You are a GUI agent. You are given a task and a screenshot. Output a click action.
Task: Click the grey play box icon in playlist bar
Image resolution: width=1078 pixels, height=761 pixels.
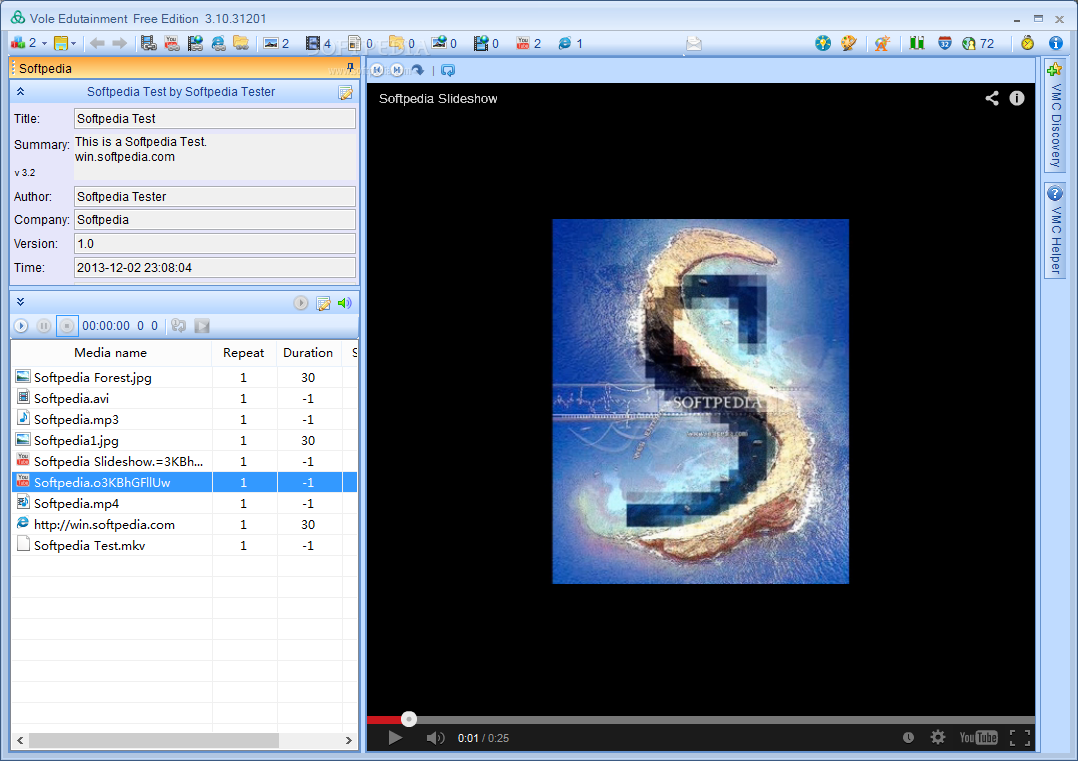click(x=202, y=326)
